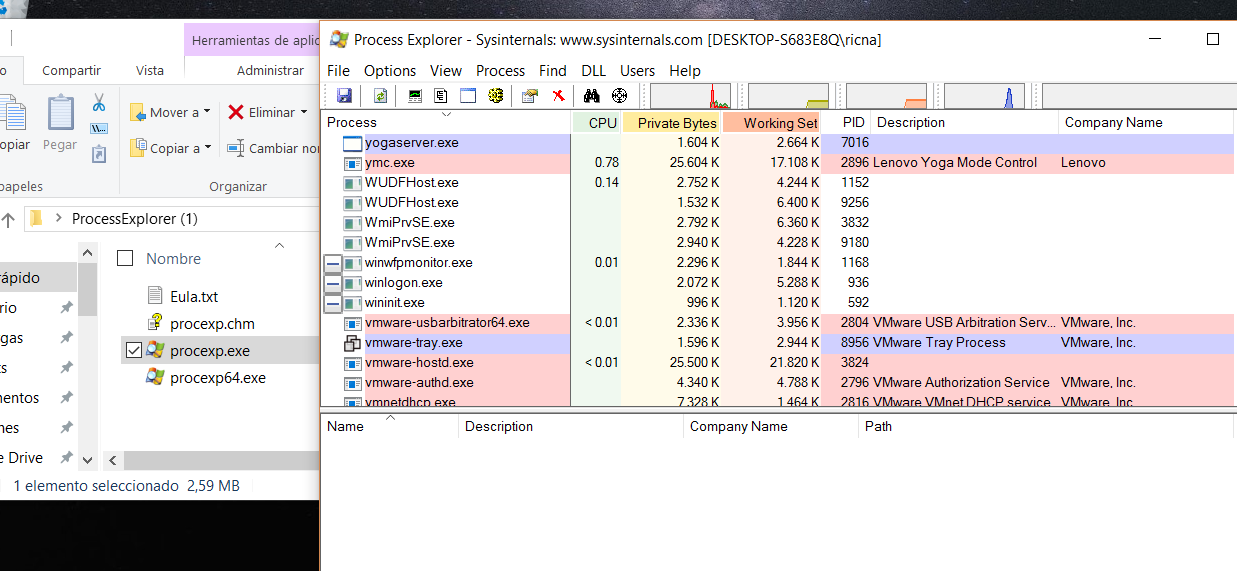Click the Refresh Now toolbar icon
Image resolution: width=1237 pixels, height=571 pixels.
(380, 96)
